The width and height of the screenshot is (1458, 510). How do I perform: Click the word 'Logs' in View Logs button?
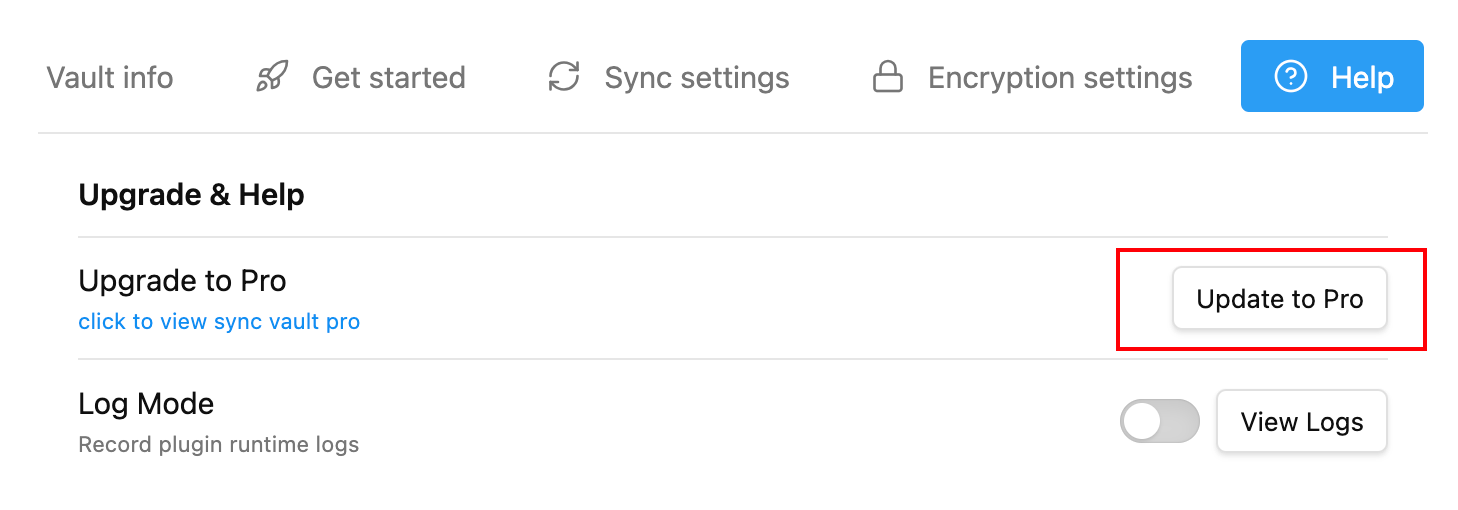(1334, 421)
